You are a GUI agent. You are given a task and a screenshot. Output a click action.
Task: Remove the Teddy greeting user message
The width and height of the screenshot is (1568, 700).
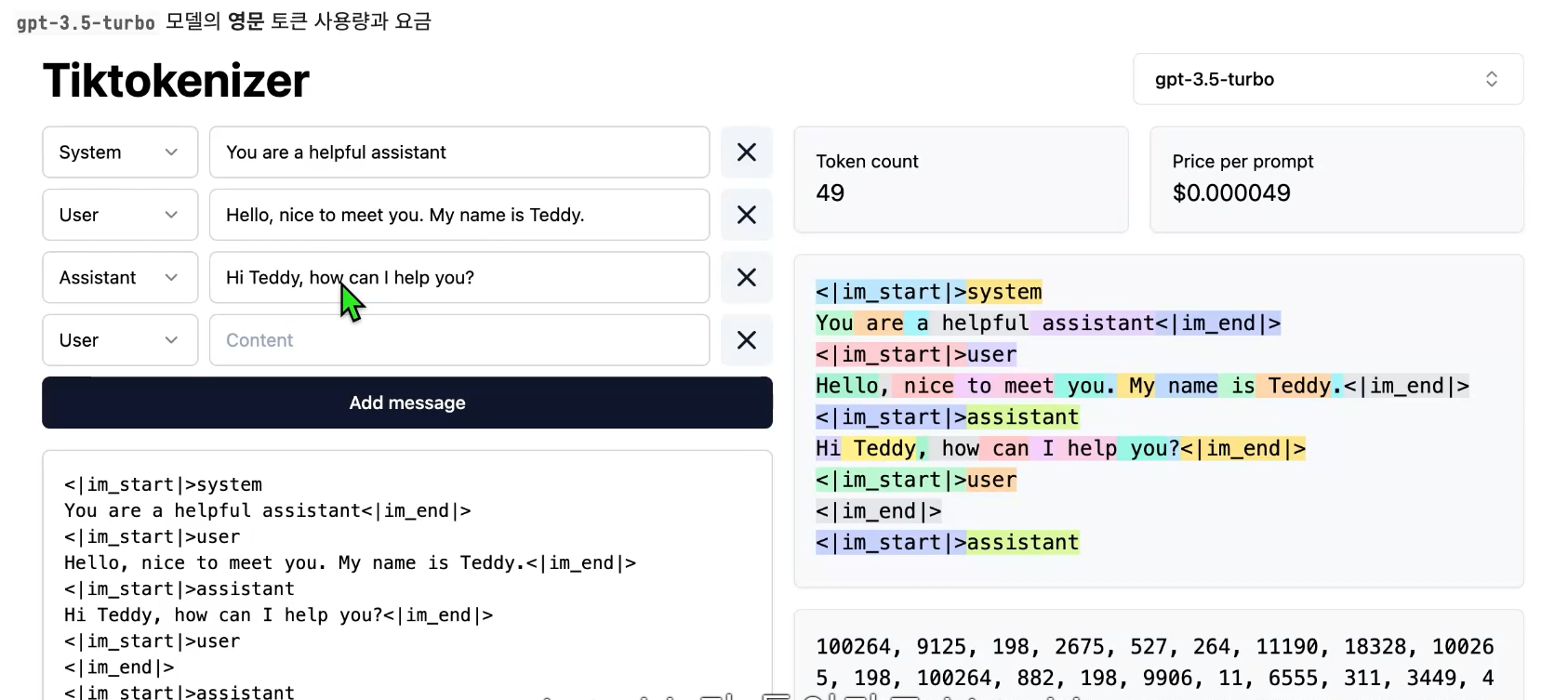tap(747, 215)
